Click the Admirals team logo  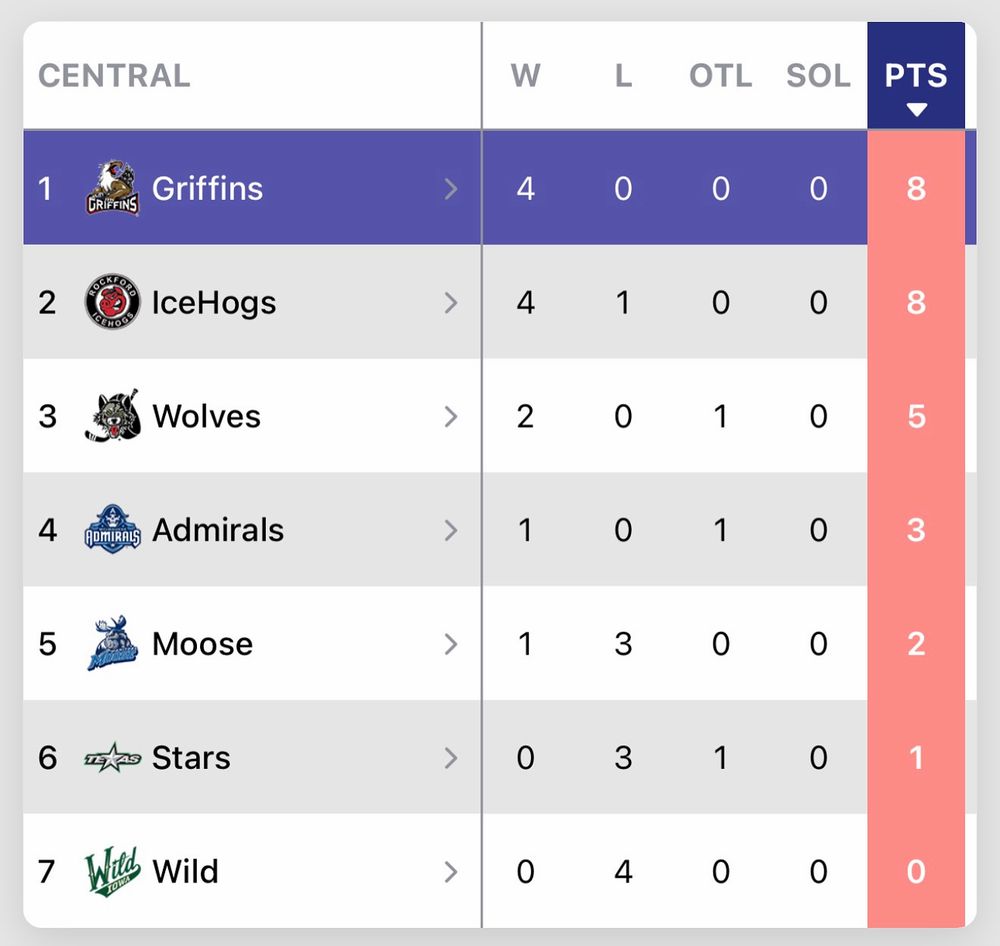coord(111,530)
